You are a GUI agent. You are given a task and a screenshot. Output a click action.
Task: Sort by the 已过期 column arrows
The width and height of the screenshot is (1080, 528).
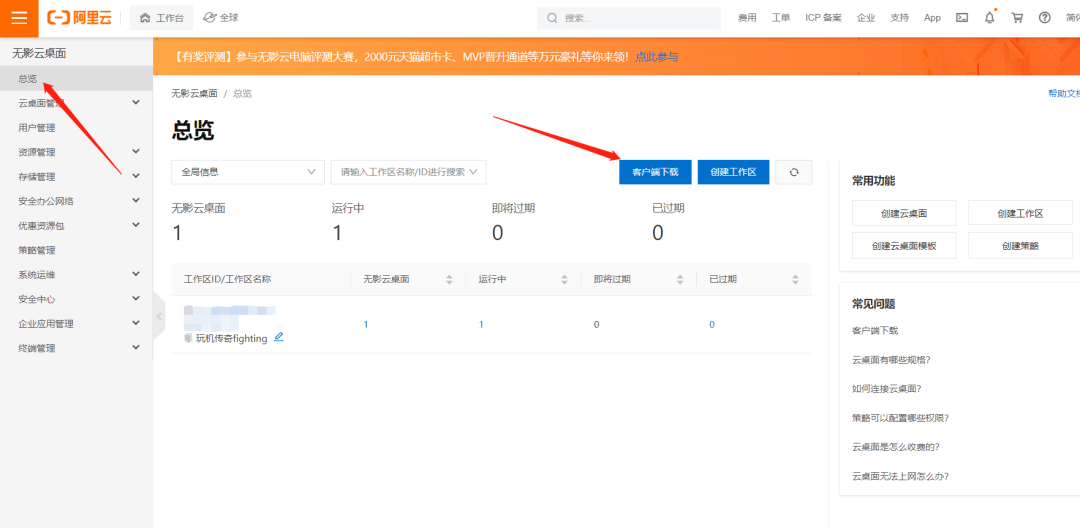click(795, 279)
